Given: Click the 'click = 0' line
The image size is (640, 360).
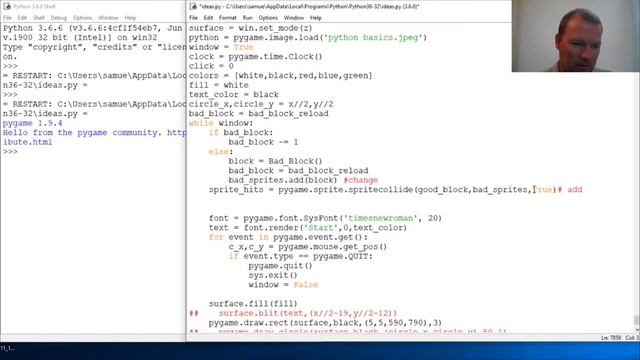Looking at the screenshot, I should click(x=211, y=66).
